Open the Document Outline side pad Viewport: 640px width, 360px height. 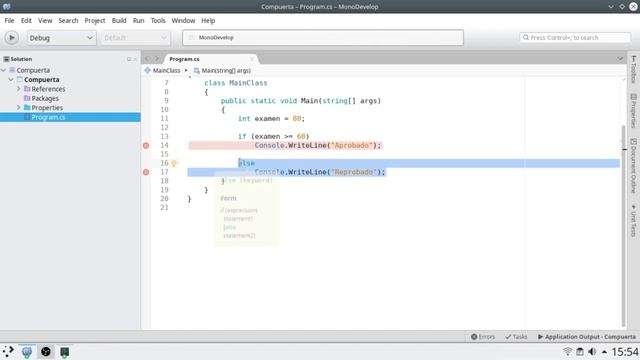pos(633,165)
